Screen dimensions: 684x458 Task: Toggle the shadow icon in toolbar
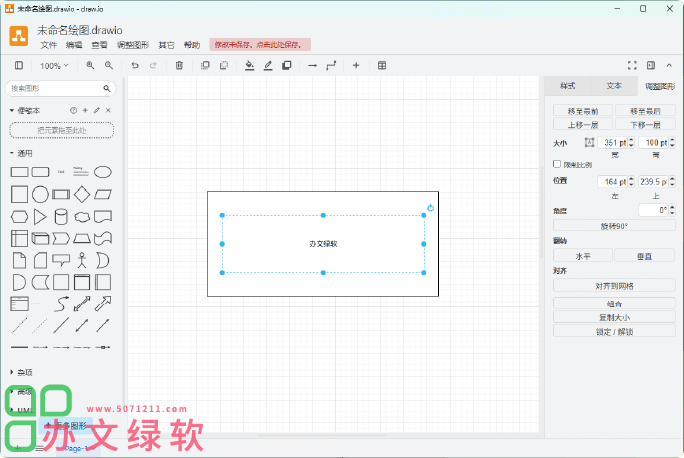click(287, 65)
